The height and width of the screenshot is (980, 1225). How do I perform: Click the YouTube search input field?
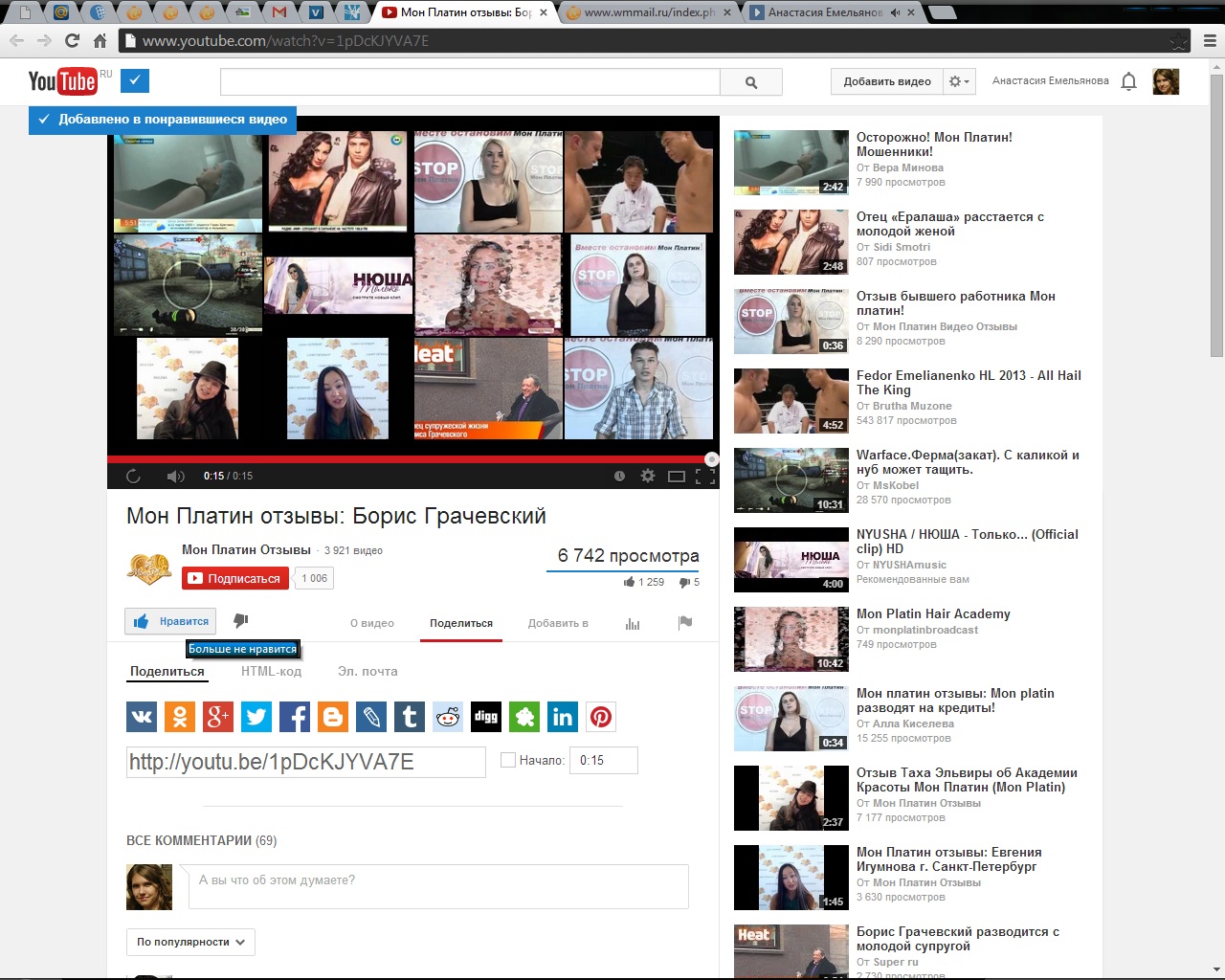[x=470, y=82]
